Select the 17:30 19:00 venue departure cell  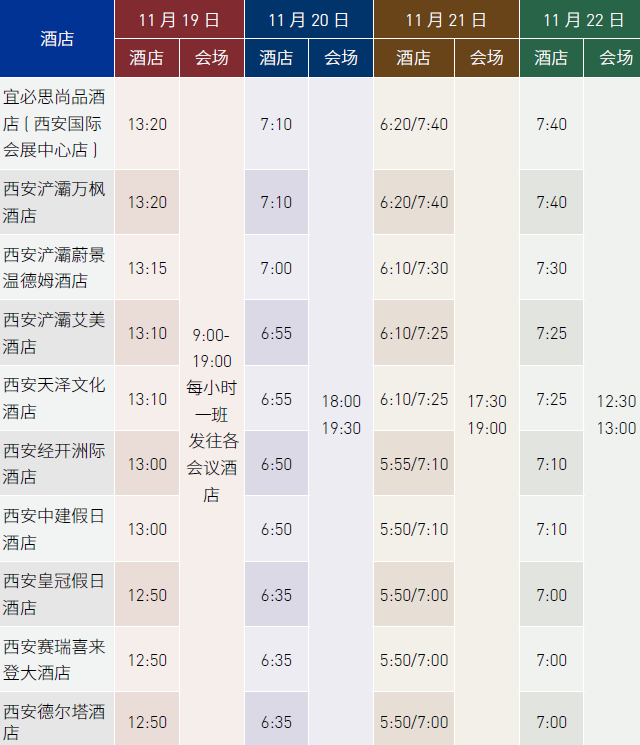pyautogui.click(x=487, y=414)
